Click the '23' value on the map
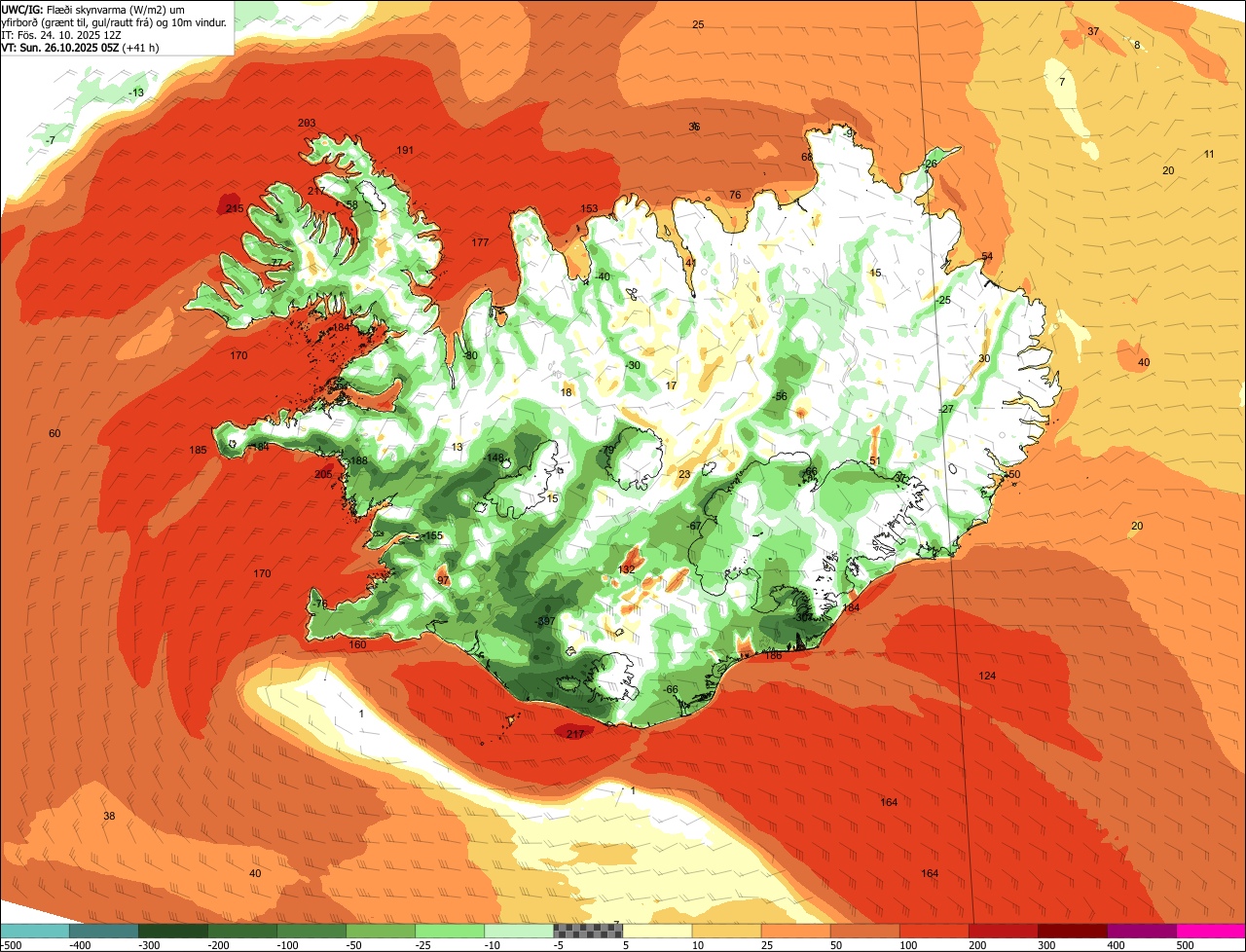The height and width of the screenshot is (952, 1246). click(x=684, y=474)
